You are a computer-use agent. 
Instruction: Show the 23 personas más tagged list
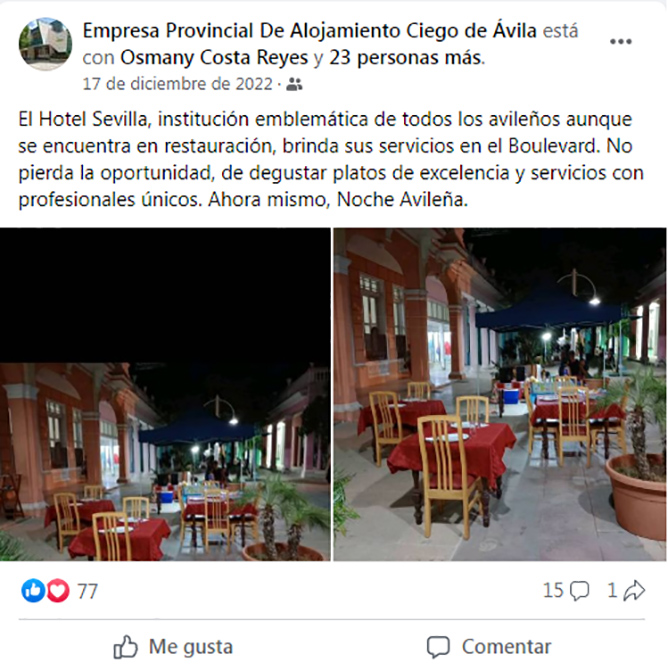coord(405,57)
